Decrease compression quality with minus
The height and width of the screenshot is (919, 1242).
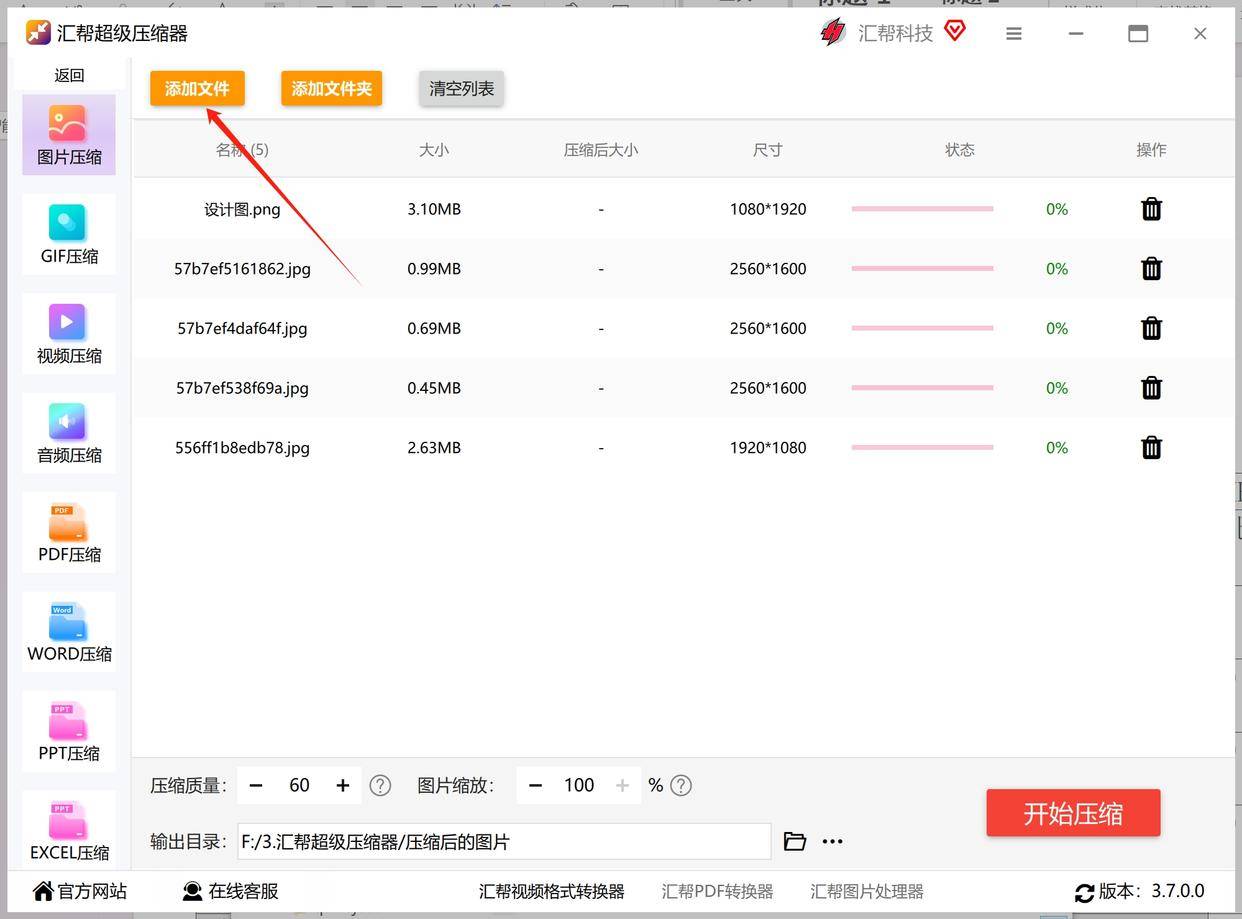click(256, 786)
